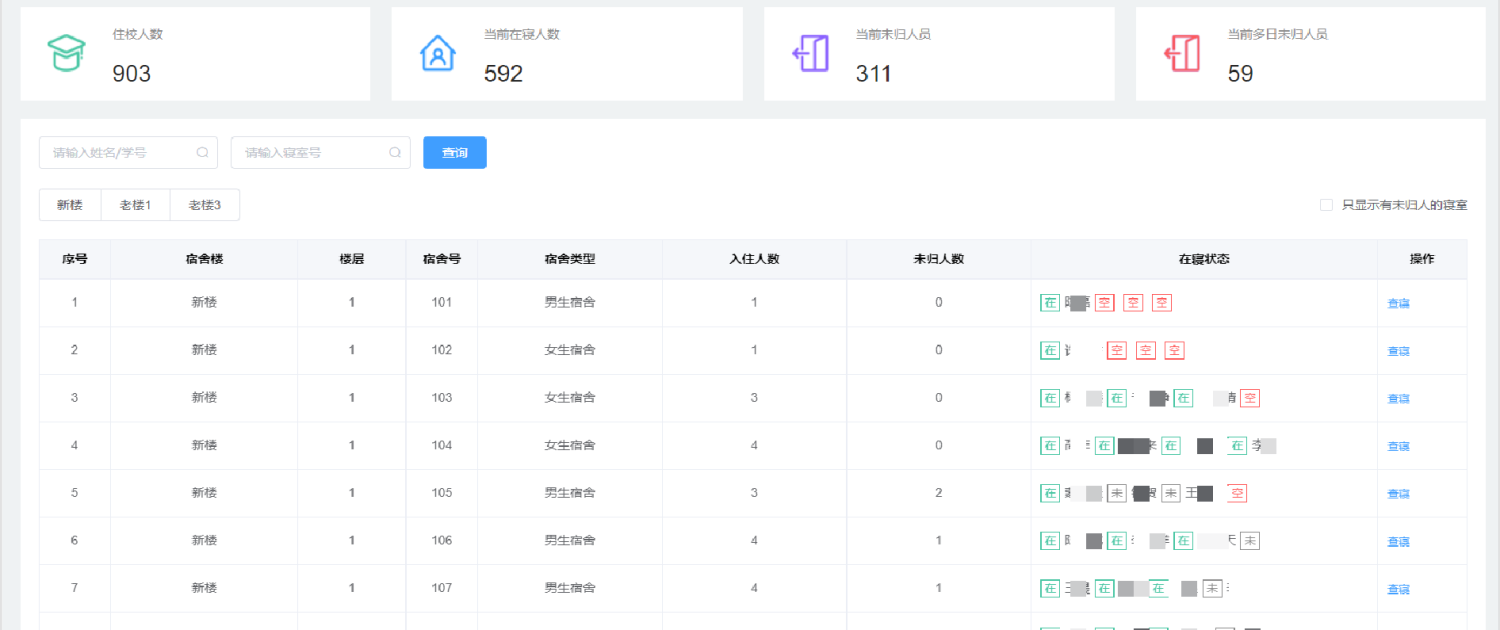The width and height of the screenshot is (1500, 630).
Task: Switch to the 新楼 building tab
Action: [70, 205]
